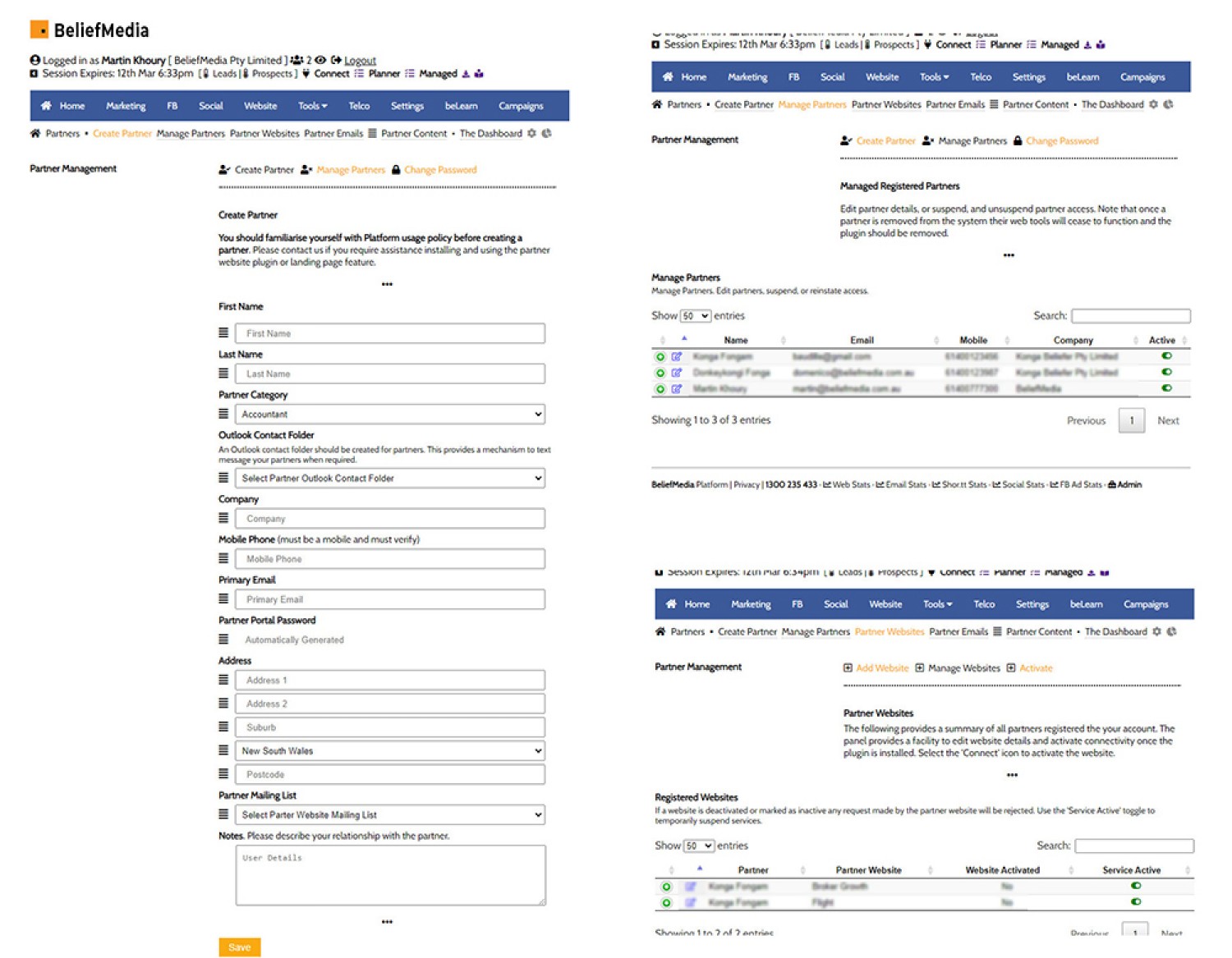
Task: Toggle Active switch for first partner row
Action: coord(1166,355)
